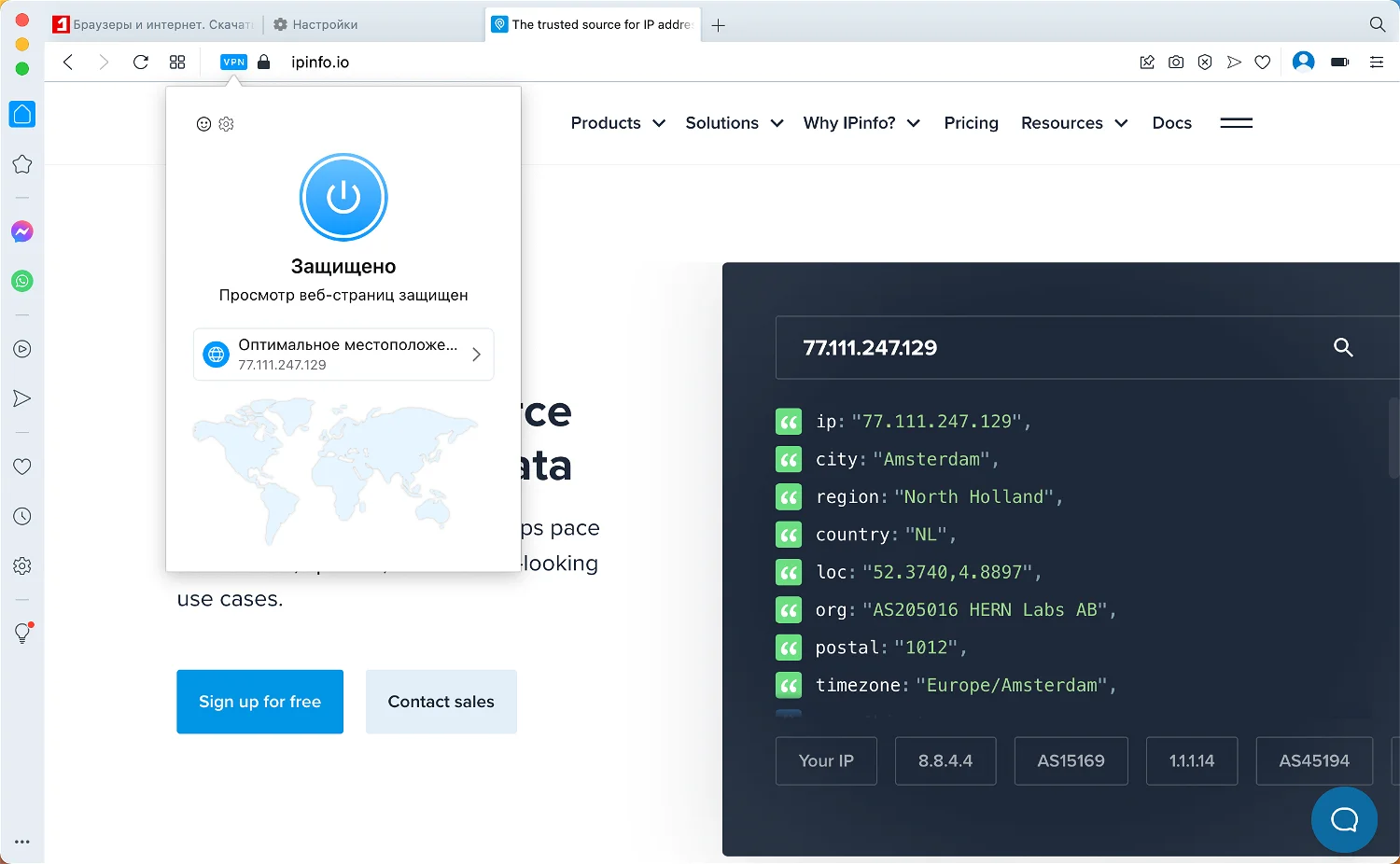Open the chat support bubble
The width and height of the screenshot is (1400, 864).
coord(1344,820)
